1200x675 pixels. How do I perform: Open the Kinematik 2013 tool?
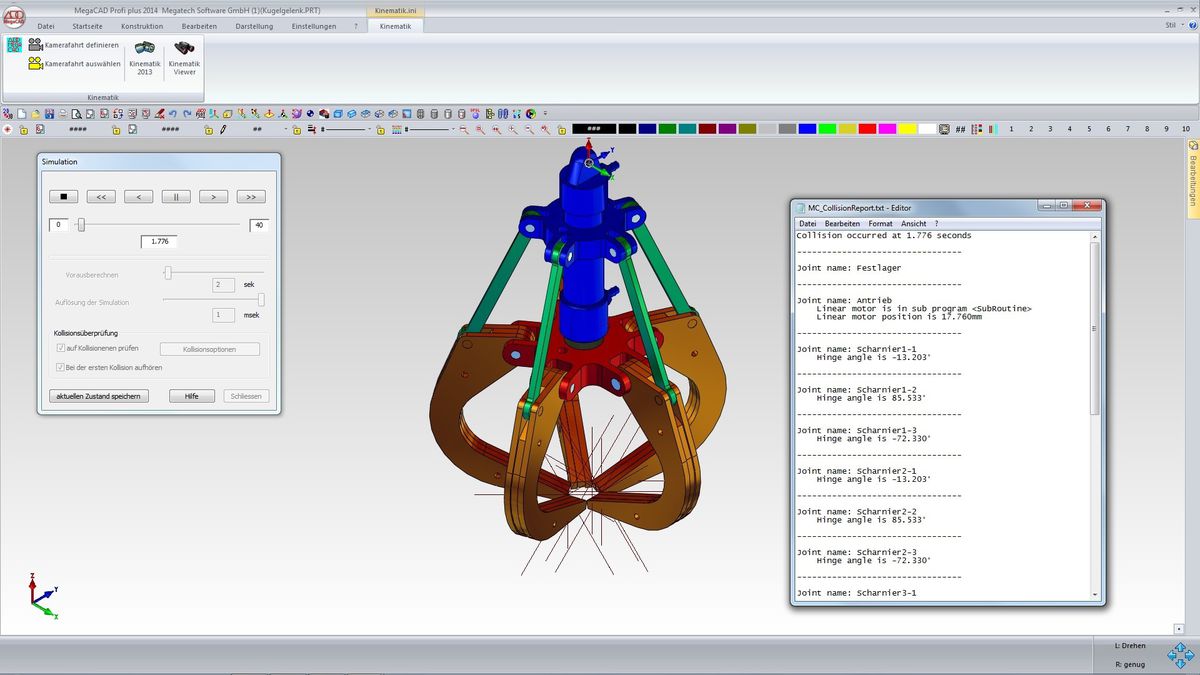click(144, 57)
